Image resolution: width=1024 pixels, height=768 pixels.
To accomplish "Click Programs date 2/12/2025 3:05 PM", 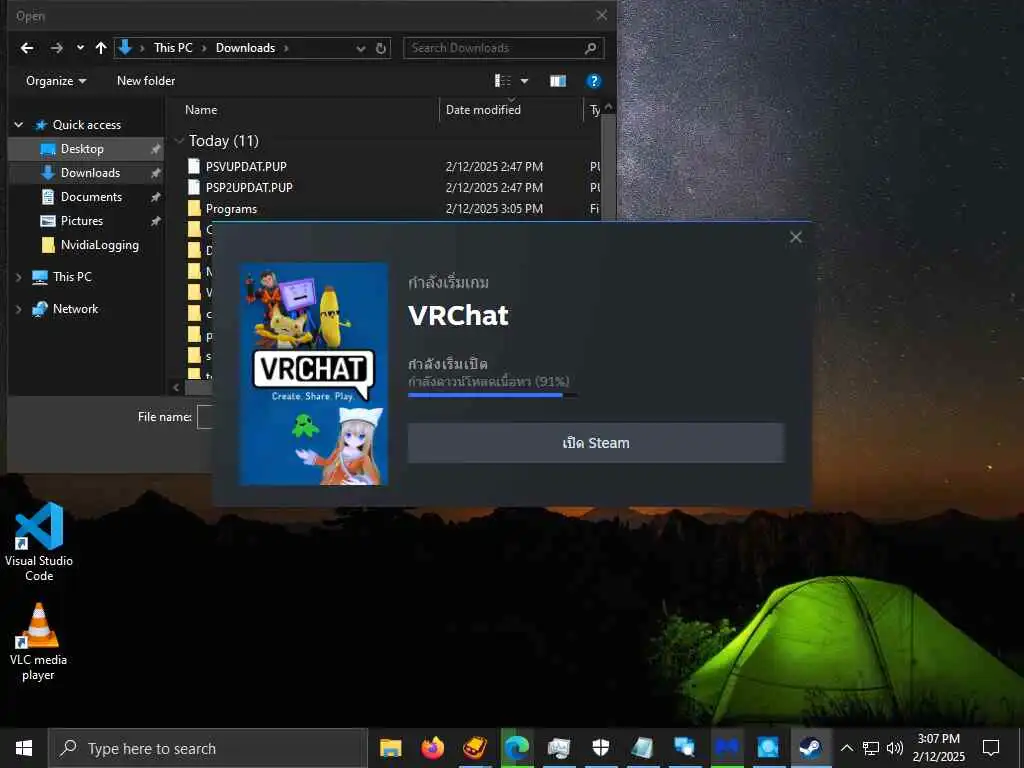I will pos(494,208).
